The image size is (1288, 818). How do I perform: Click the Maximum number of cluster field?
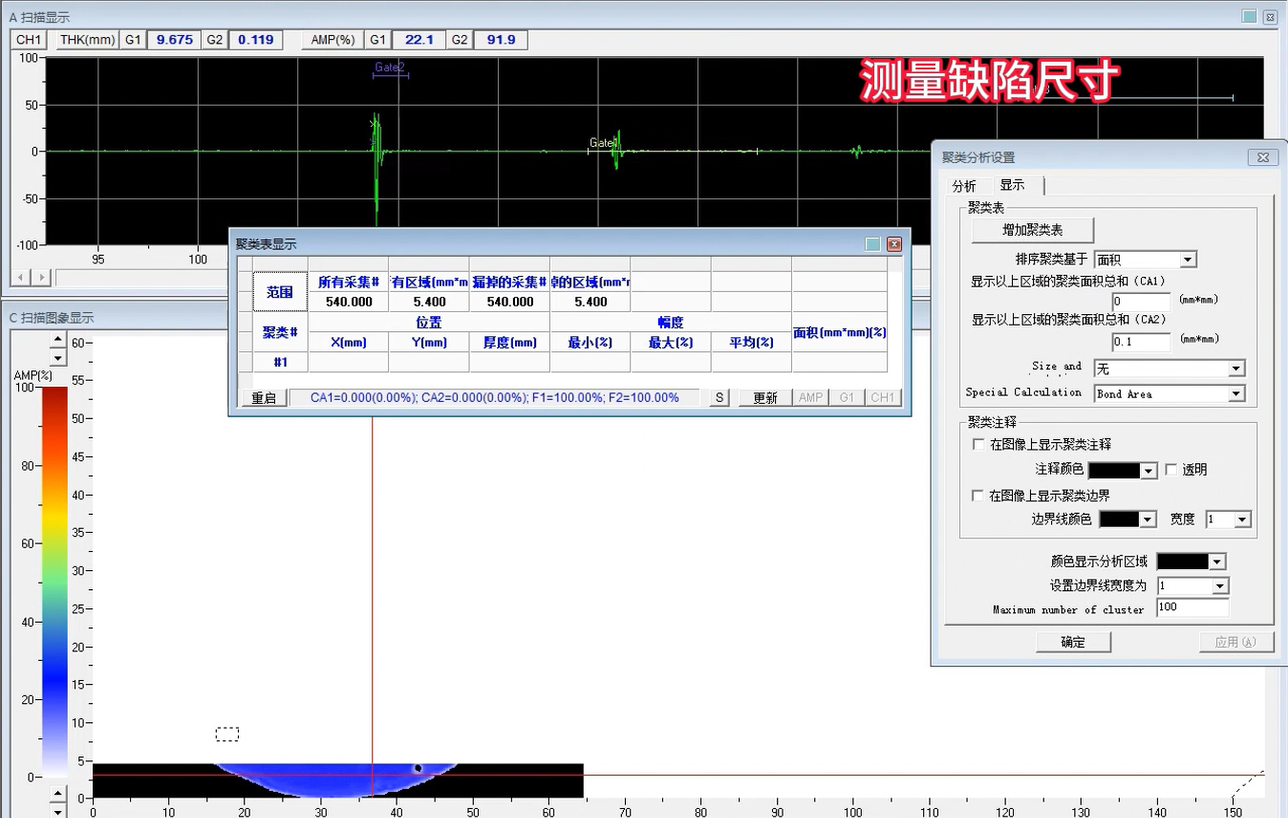pos(1192,608)
